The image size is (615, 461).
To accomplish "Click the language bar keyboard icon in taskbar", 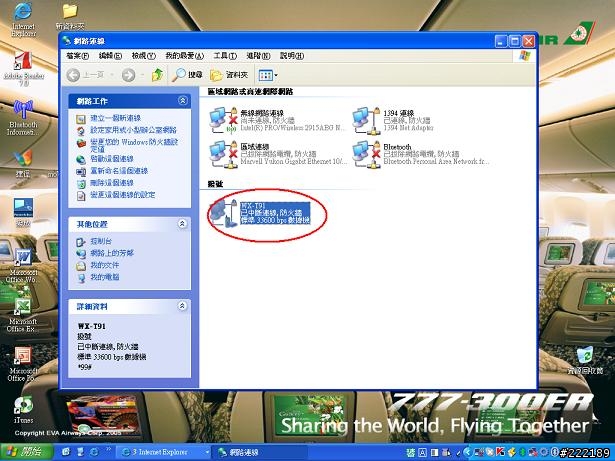I will click(x=411, y=452).
